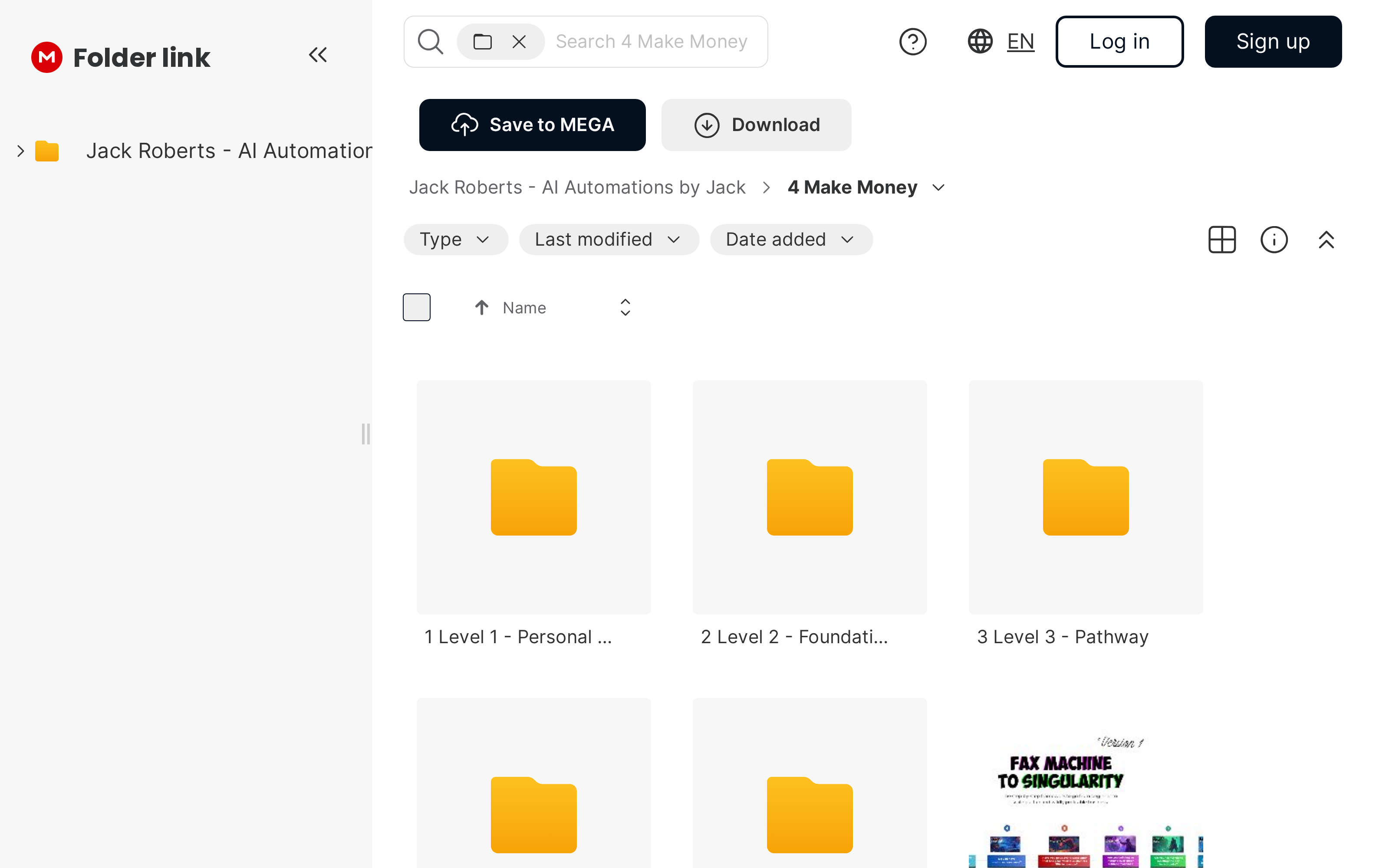Click the search magnifier icon
This screenshot has height=868, width=1389.
tap(431, 41)
